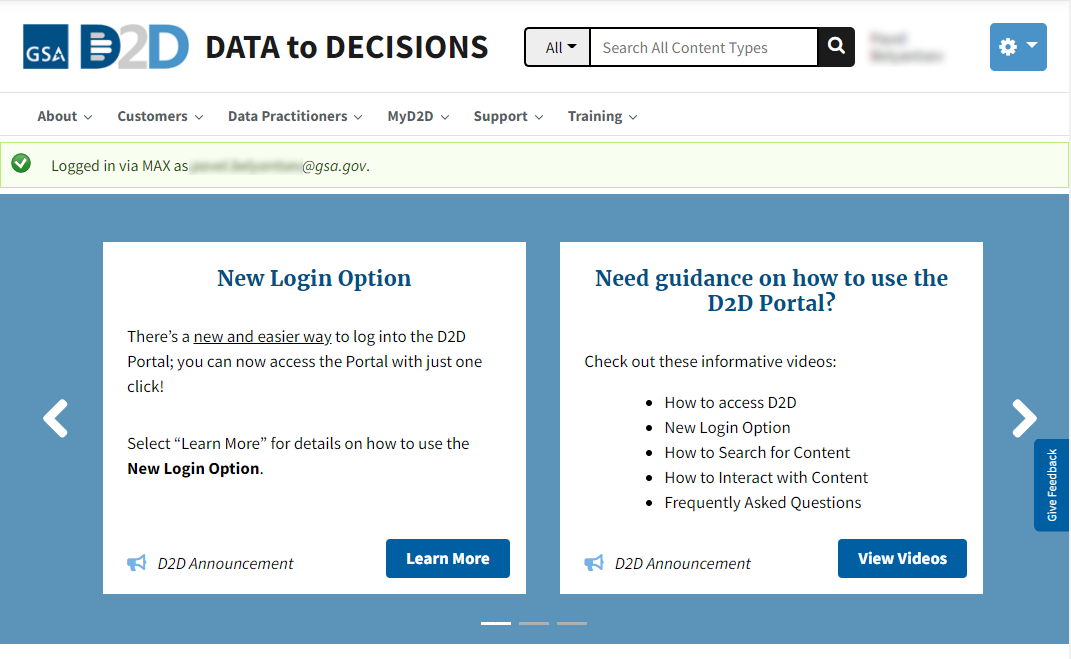Click the magnifying glass search button
Screen dimensions: 1071x659
click(836, 47)
